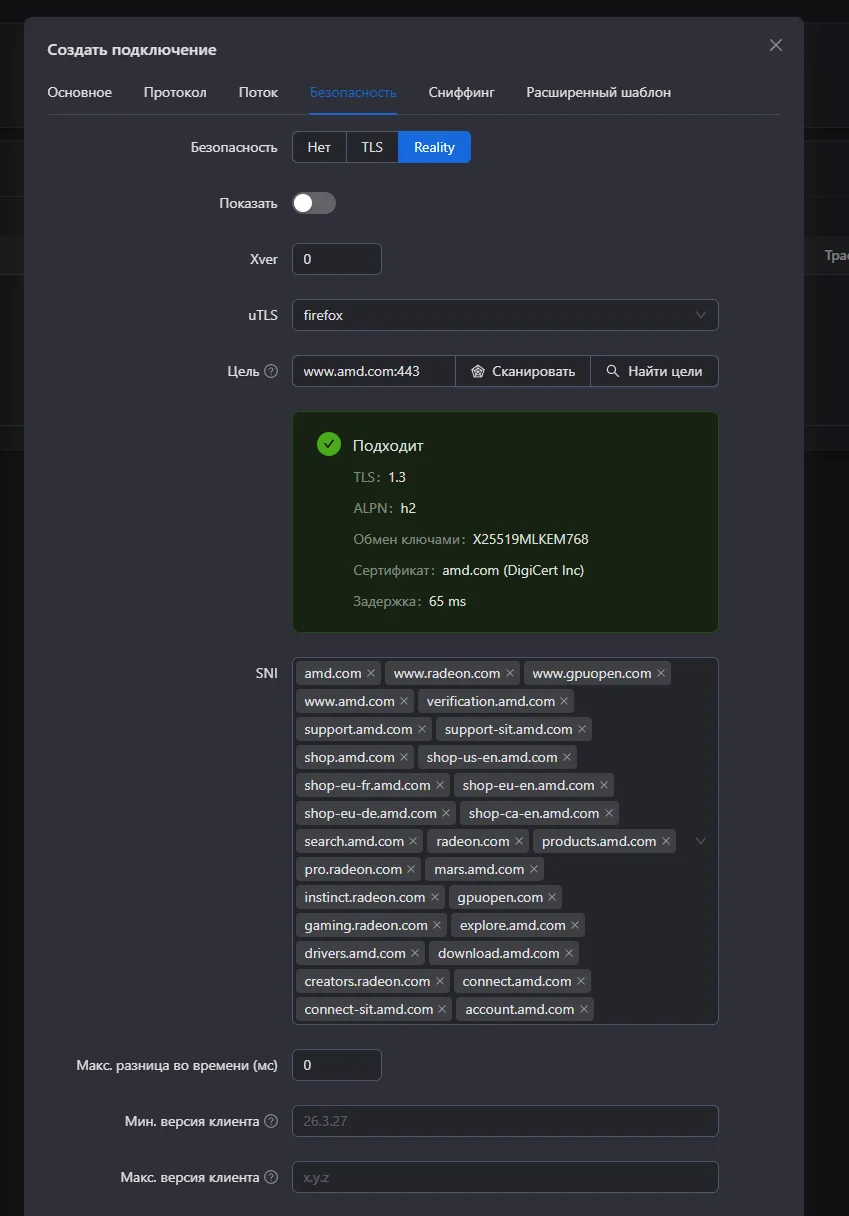Click the Подходит status text
The height and width of the screenshot is (1216, 849).
point(388,445)
